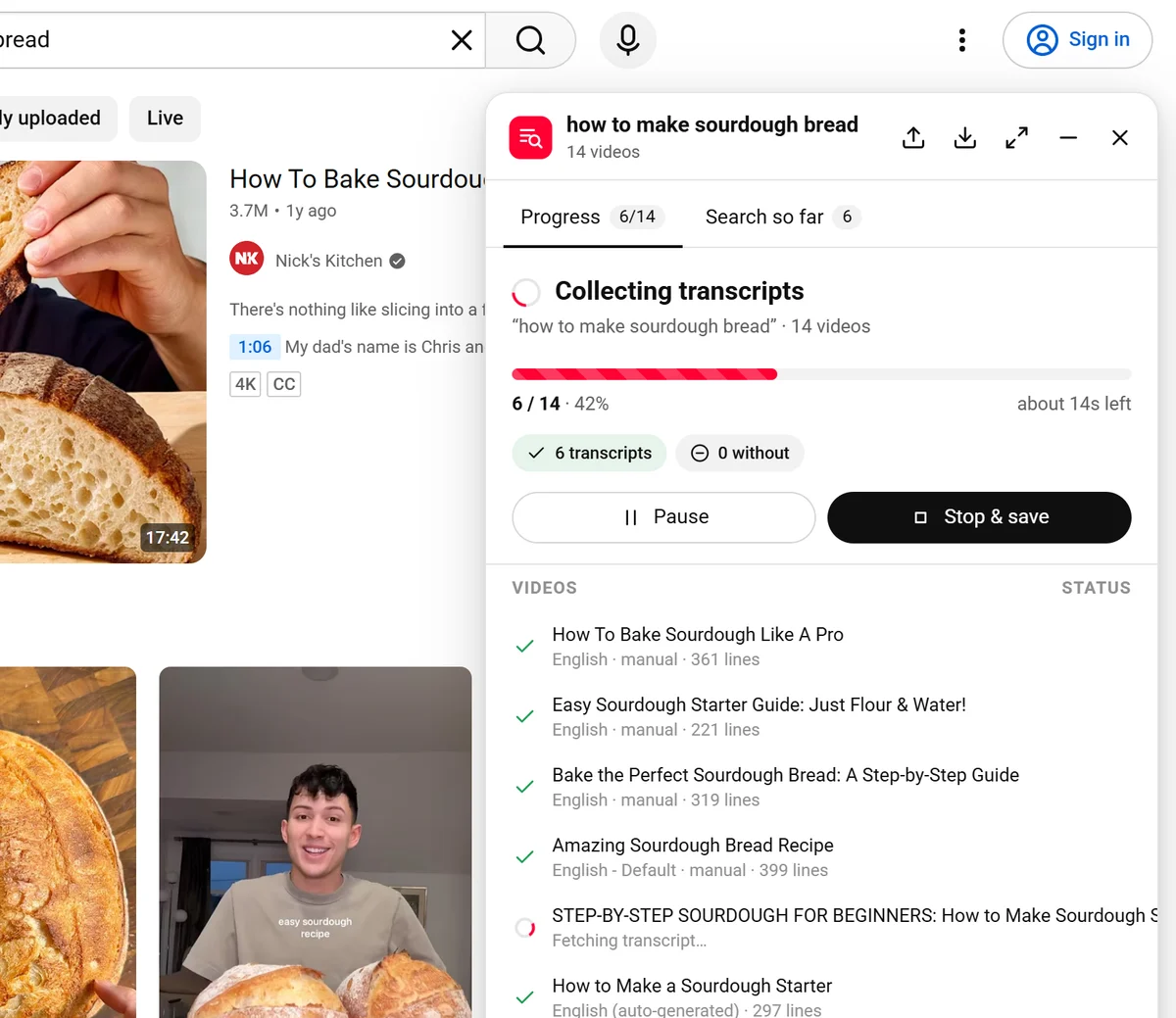Start voice search with the microphone
This screenshot has height=1018, width=1176.
point(628,40)
